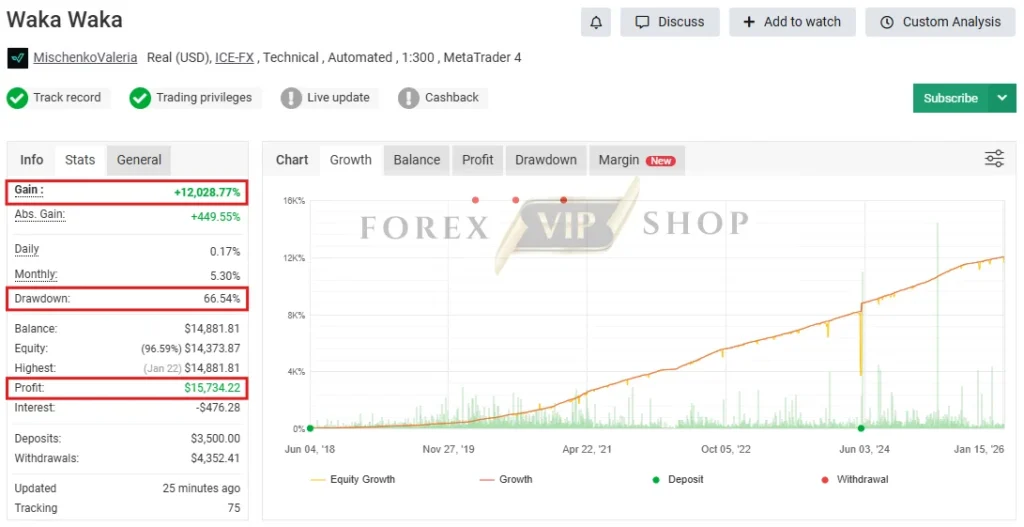Click the Monthly label

coord(36,274)
